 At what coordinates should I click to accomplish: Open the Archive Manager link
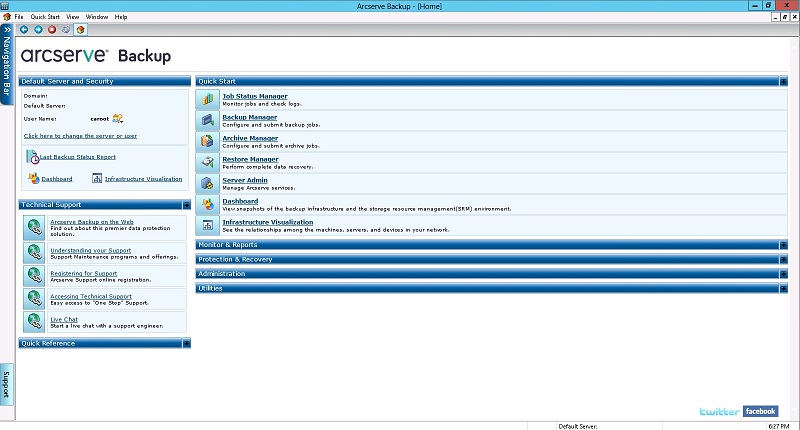point(250,138)
